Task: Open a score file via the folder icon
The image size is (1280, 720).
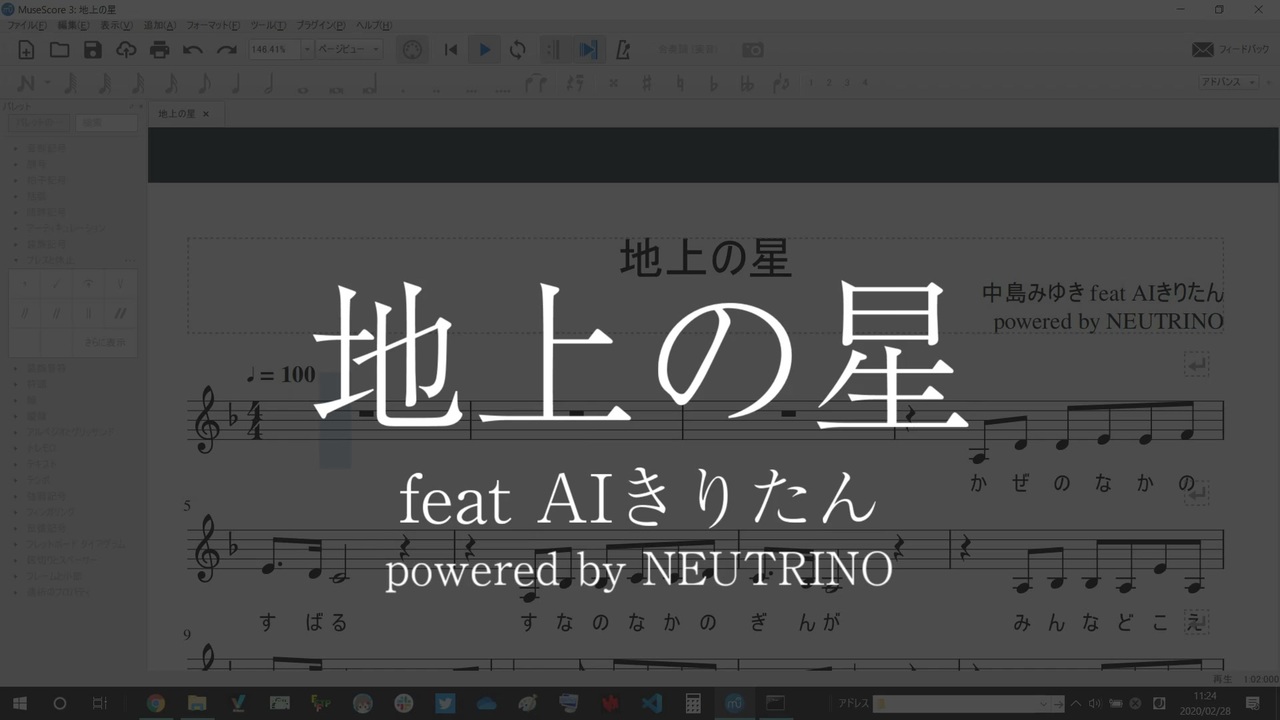Action: [60, 50]
